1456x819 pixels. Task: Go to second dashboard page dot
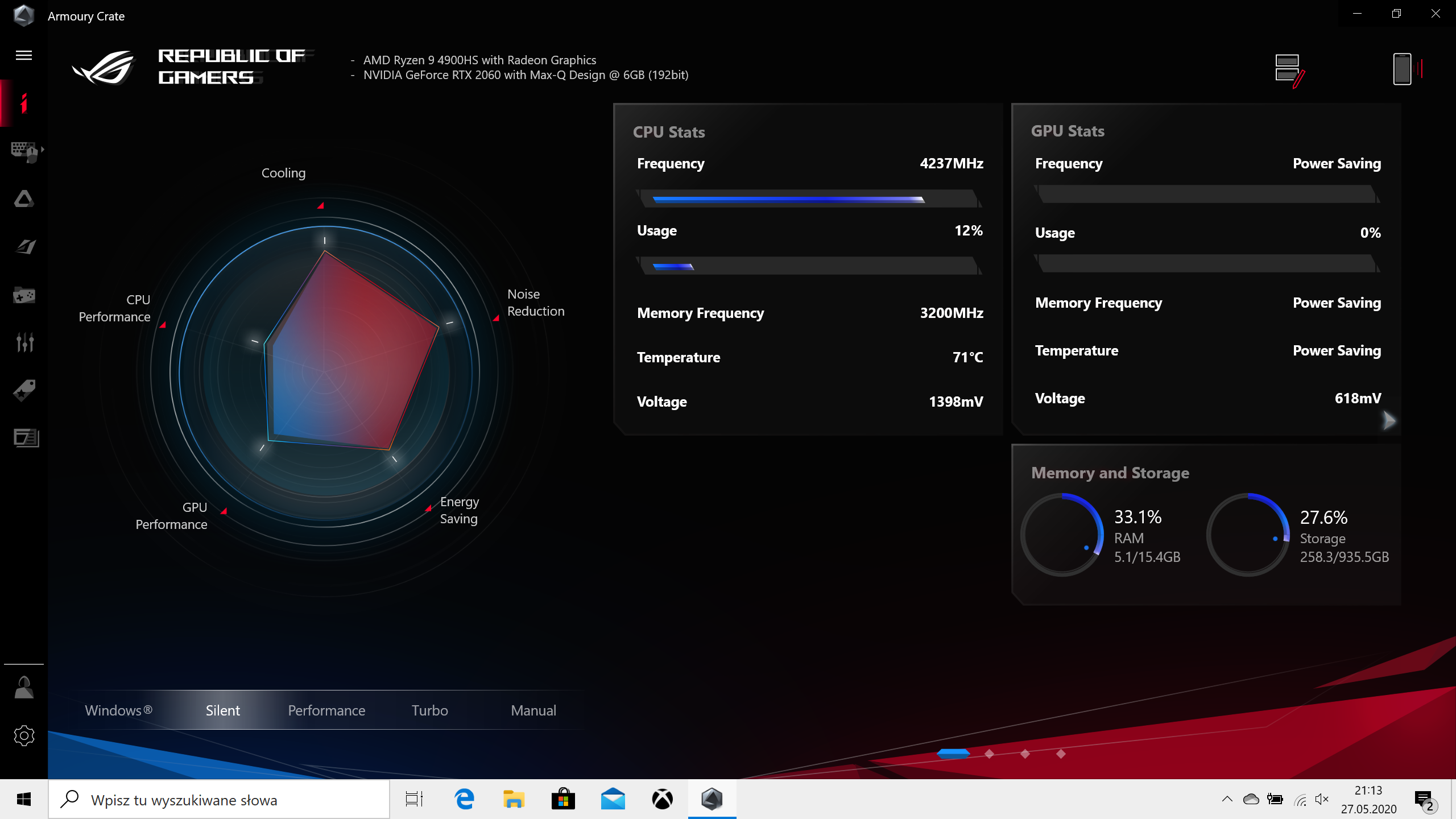(x=989, y=754)
